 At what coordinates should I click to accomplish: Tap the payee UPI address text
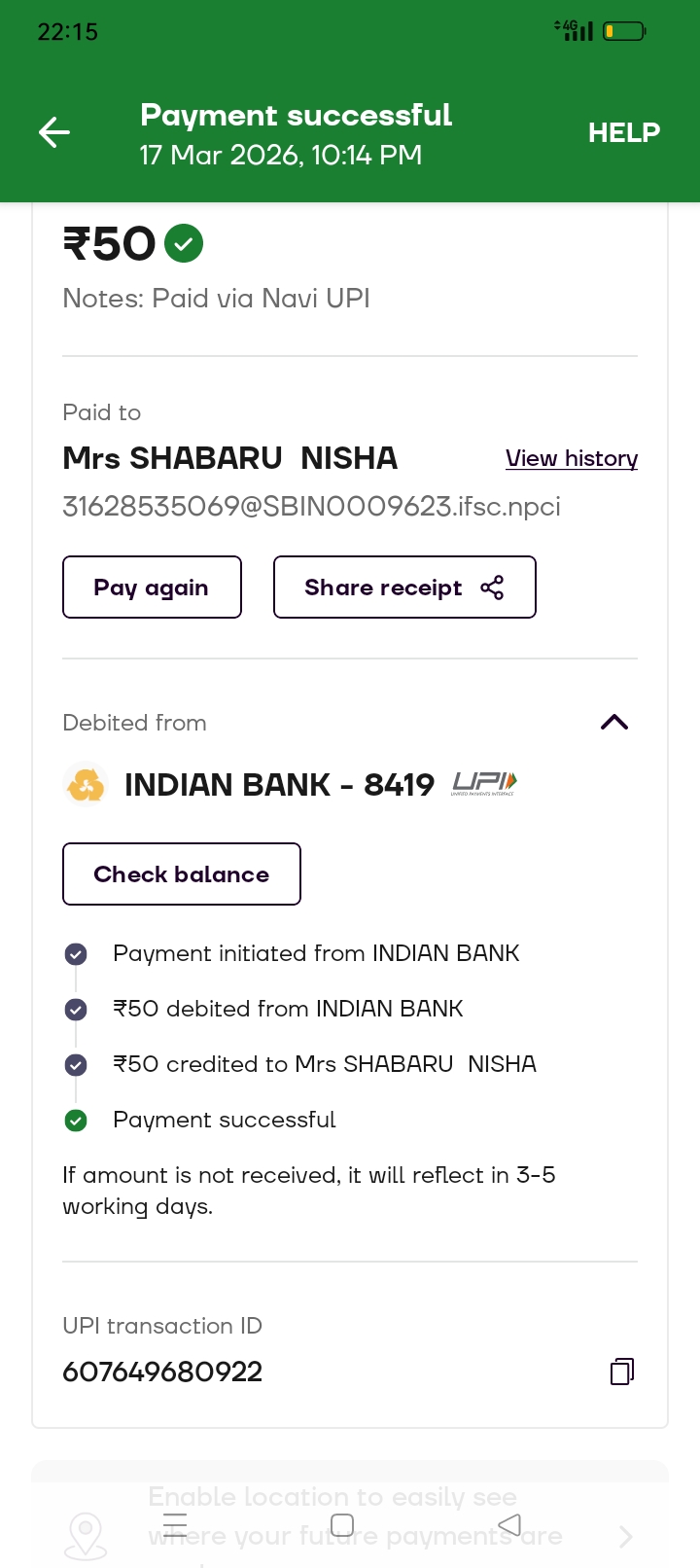coord(311,507)
